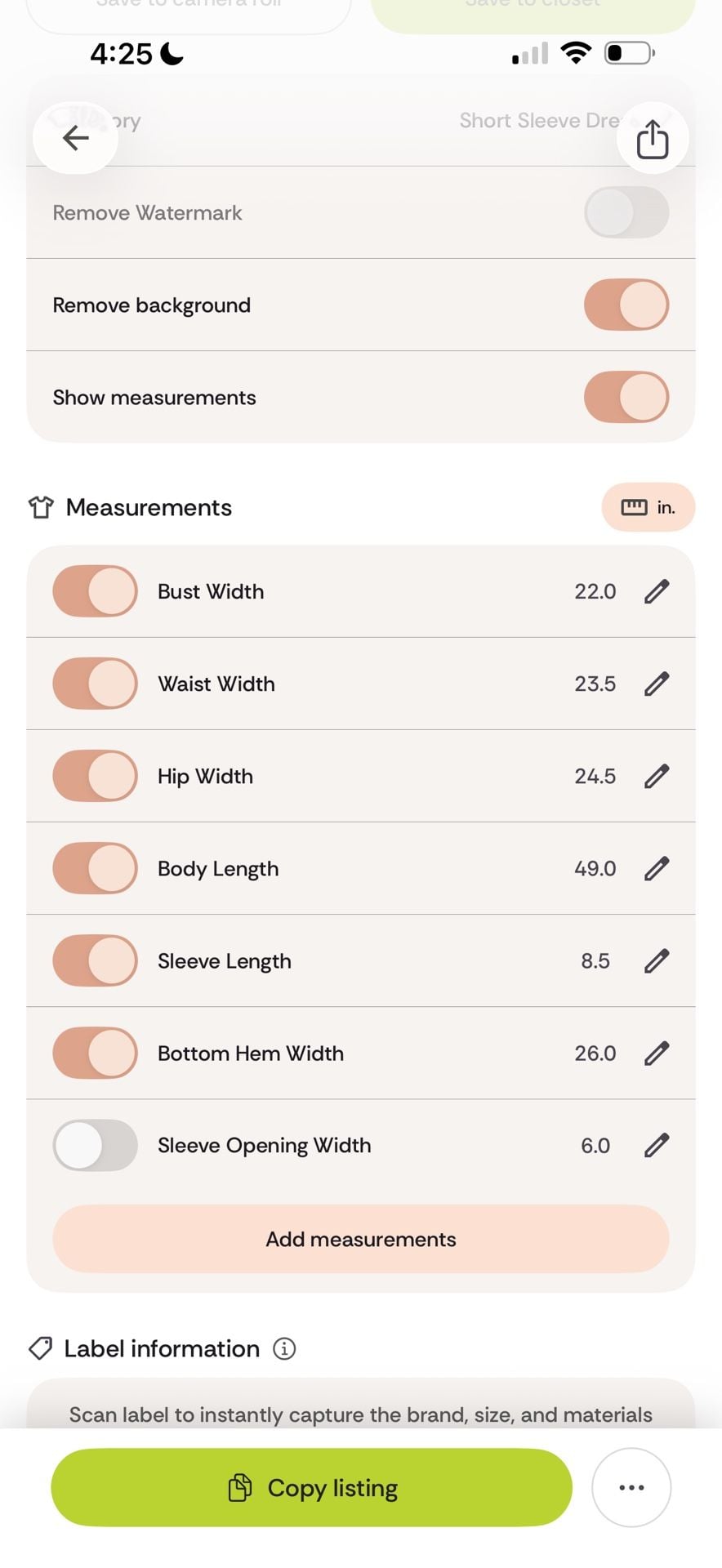722x1568 pixels.
Task: Open the Short Sleeve Dress category selector
Action: click(x=539, y=121)
